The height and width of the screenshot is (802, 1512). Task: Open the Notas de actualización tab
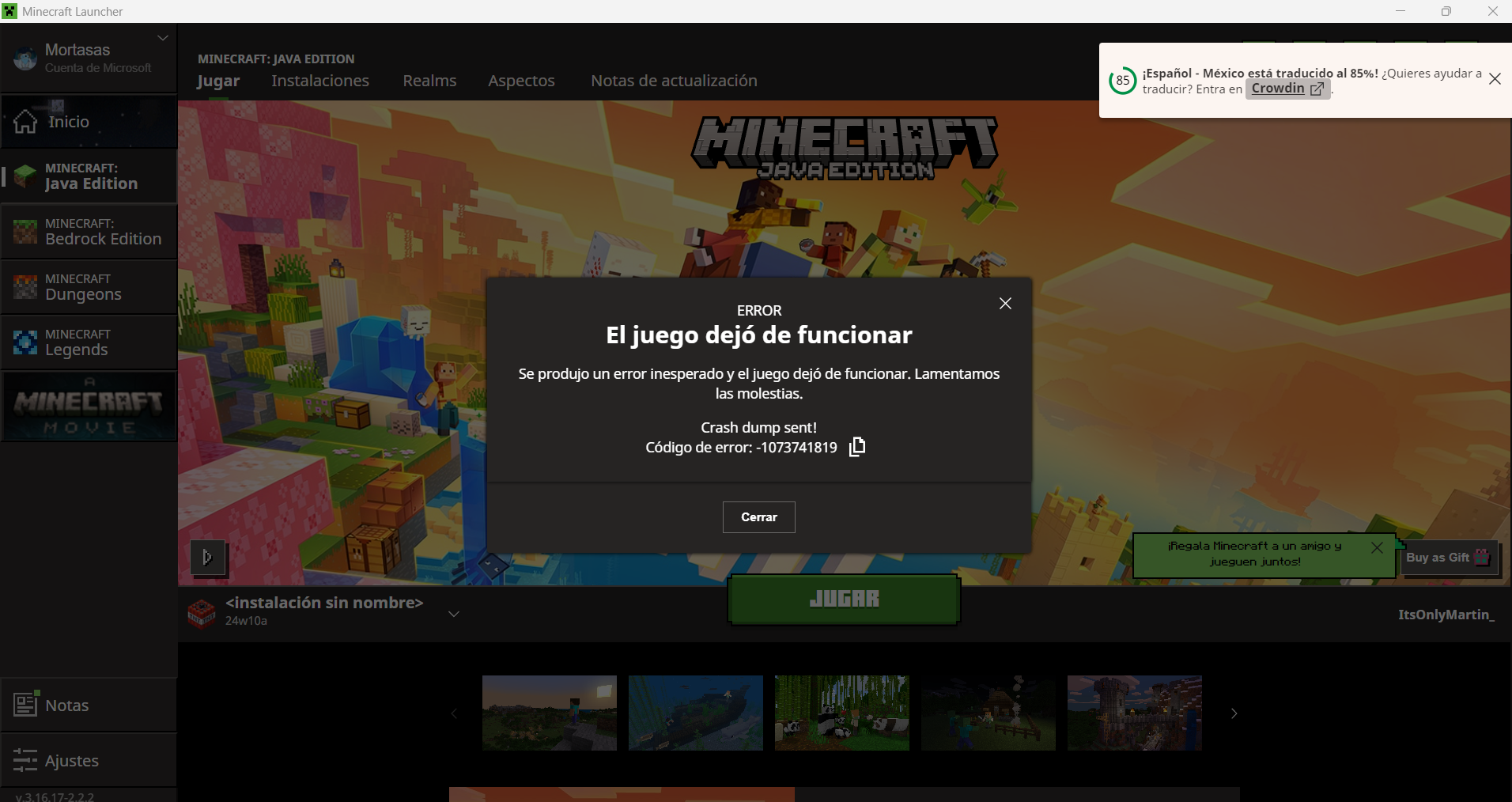click(x=674, y=81)
